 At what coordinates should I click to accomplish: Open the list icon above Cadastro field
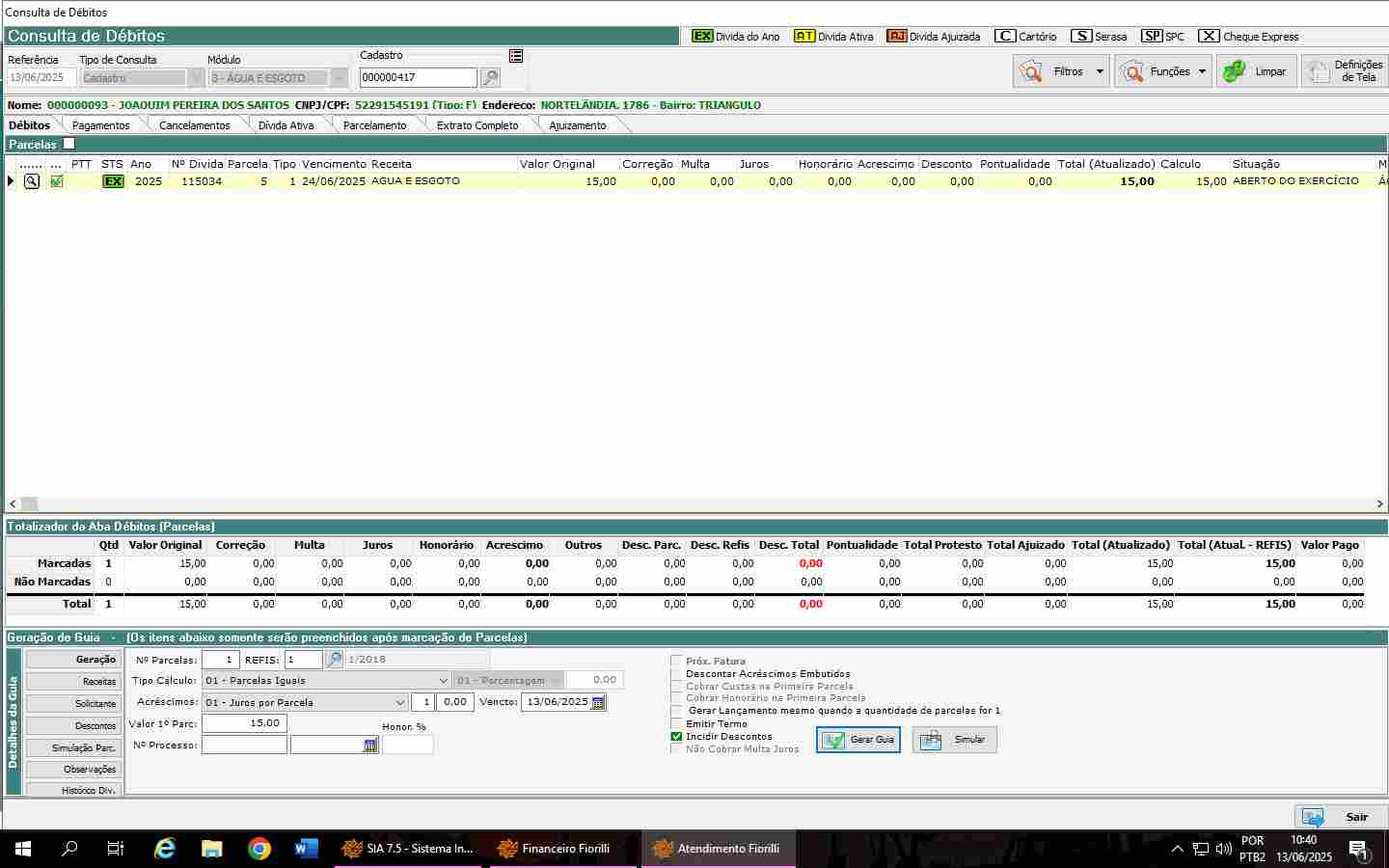516,56
